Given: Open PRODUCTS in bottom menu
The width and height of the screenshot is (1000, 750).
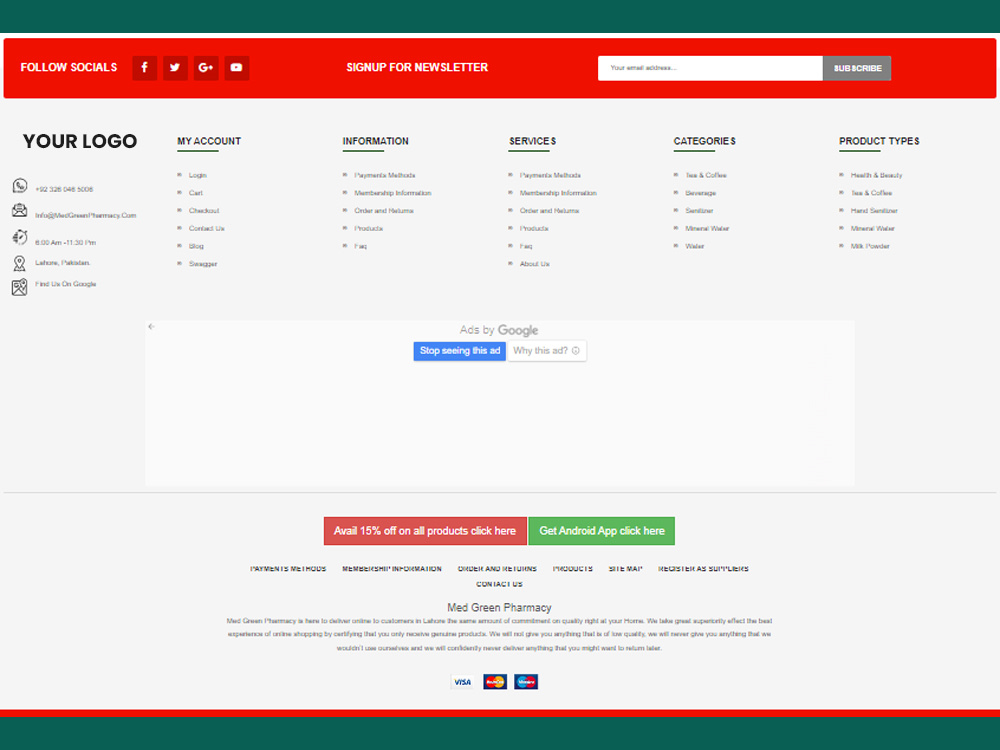Looking at the screenshot, I should [x=573, y=569].
